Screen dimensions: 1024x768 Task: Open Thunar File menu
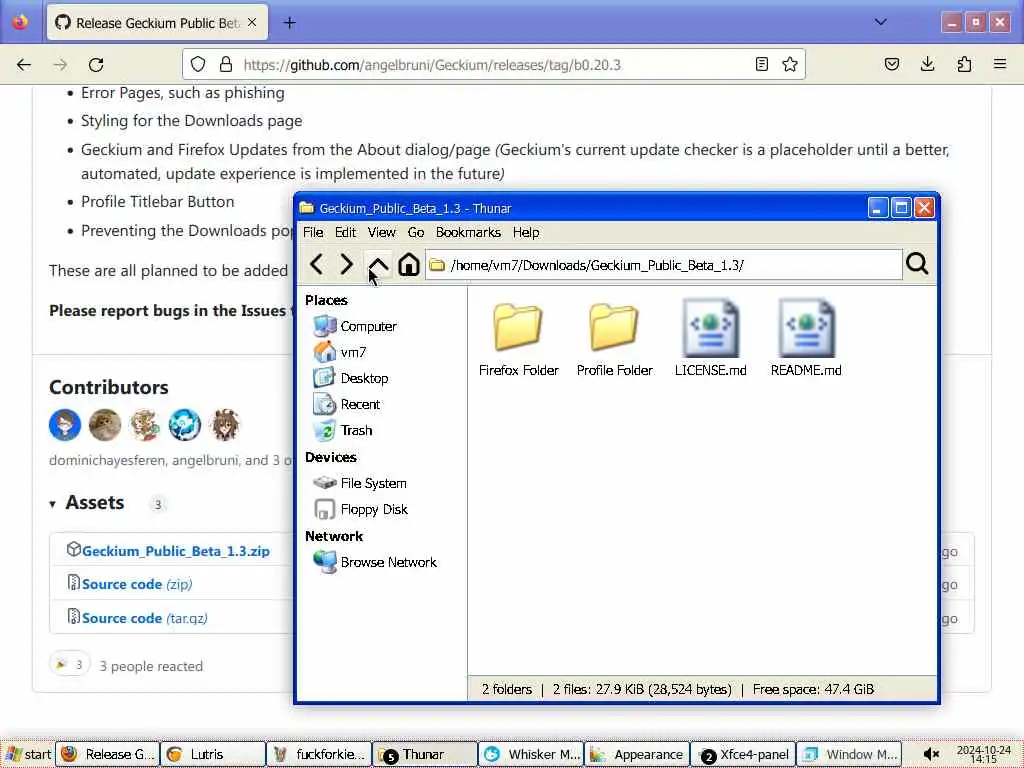(x=313, y=232)
